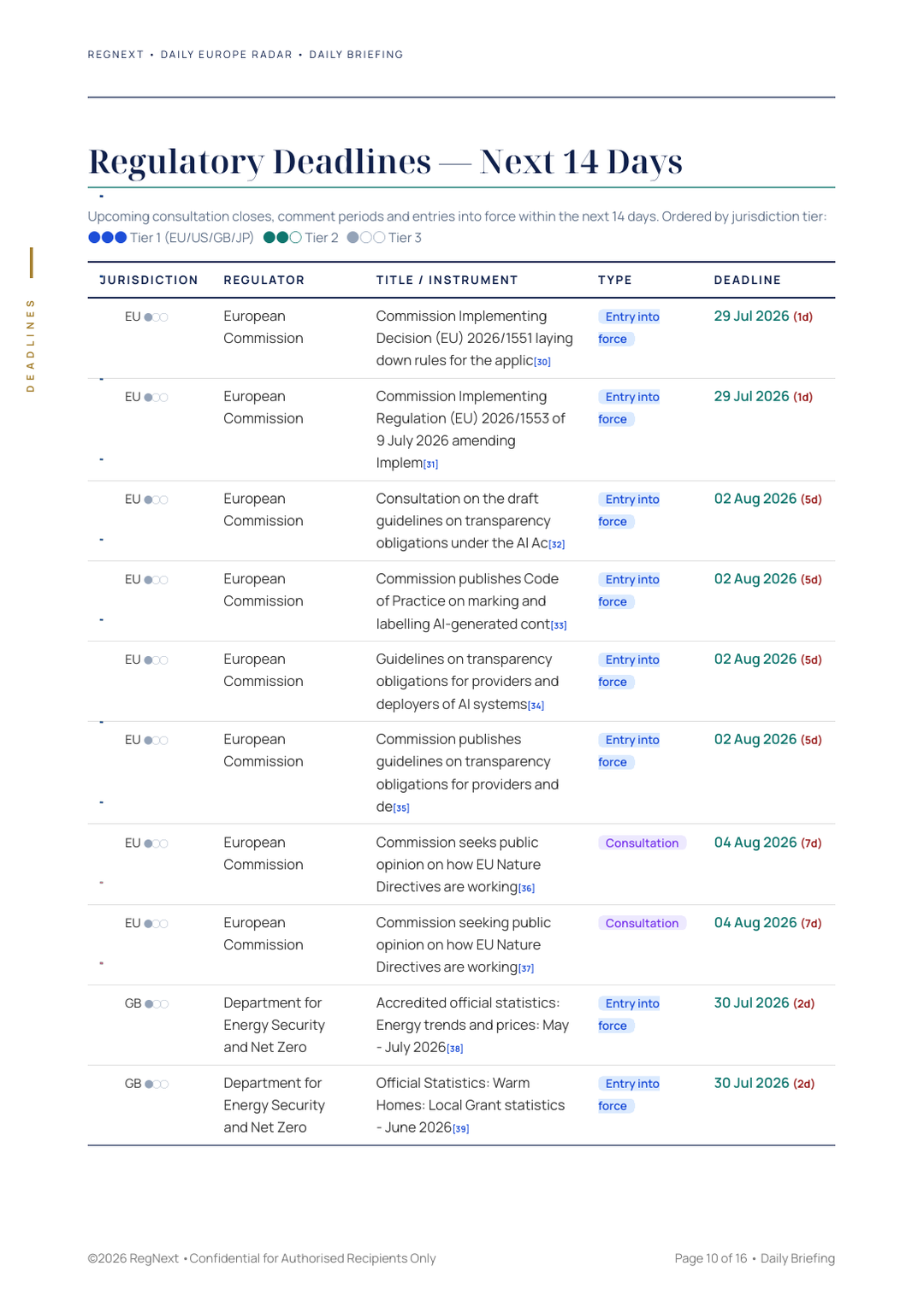Viewport: 924px width, 1307px height.
Task: Click the Tier 3 grey dots legend icon
Action: [366, 238]
